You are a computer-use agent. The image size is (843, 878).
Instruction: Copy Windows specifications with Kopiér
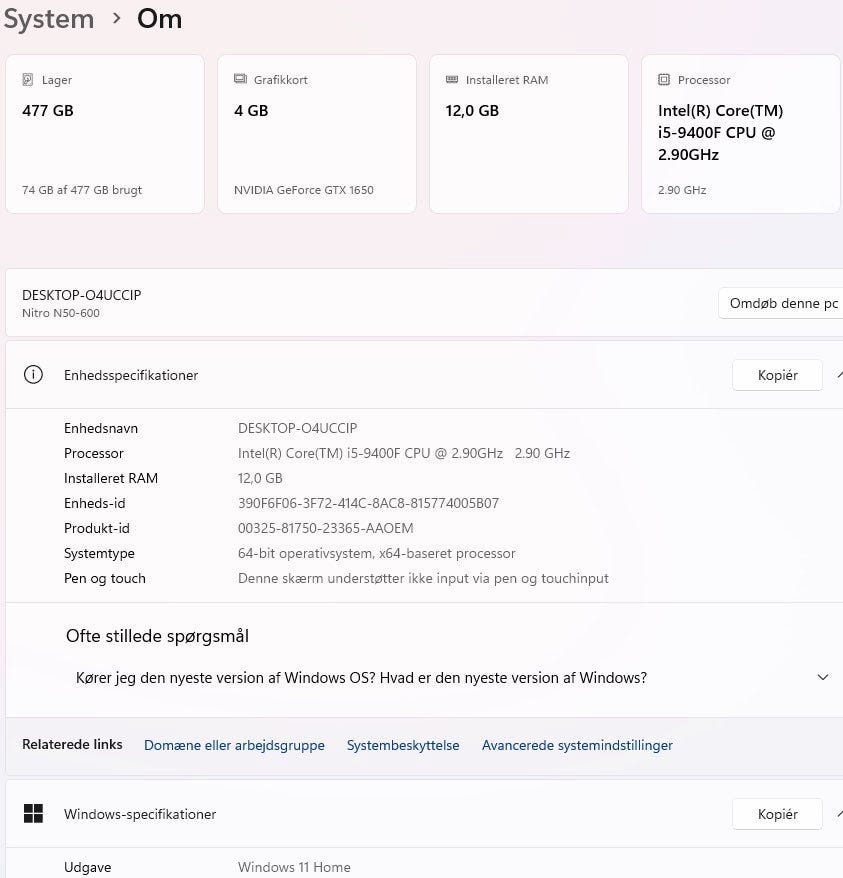point(777,814)
